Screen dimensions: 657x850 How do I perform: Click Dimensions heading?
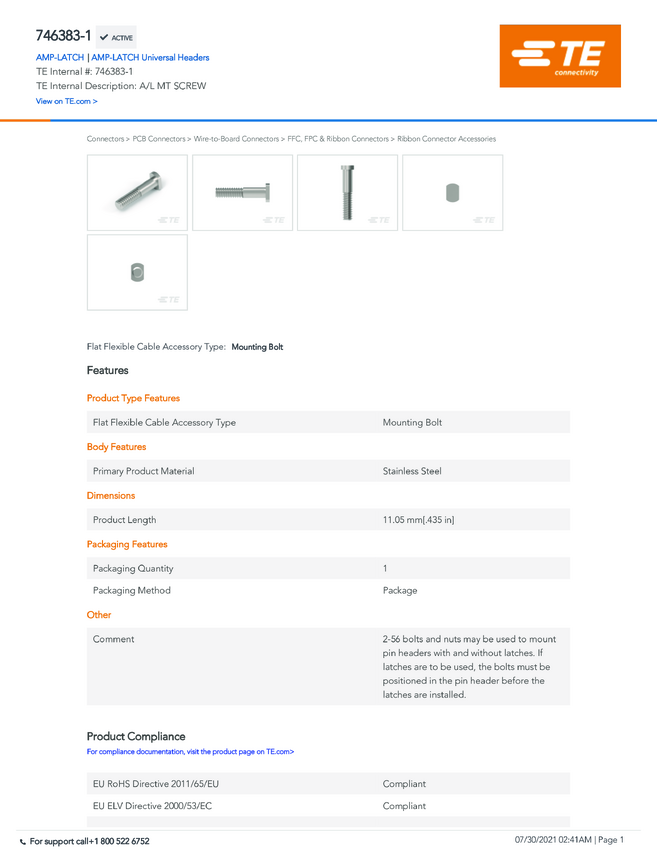tap(111, 495)
